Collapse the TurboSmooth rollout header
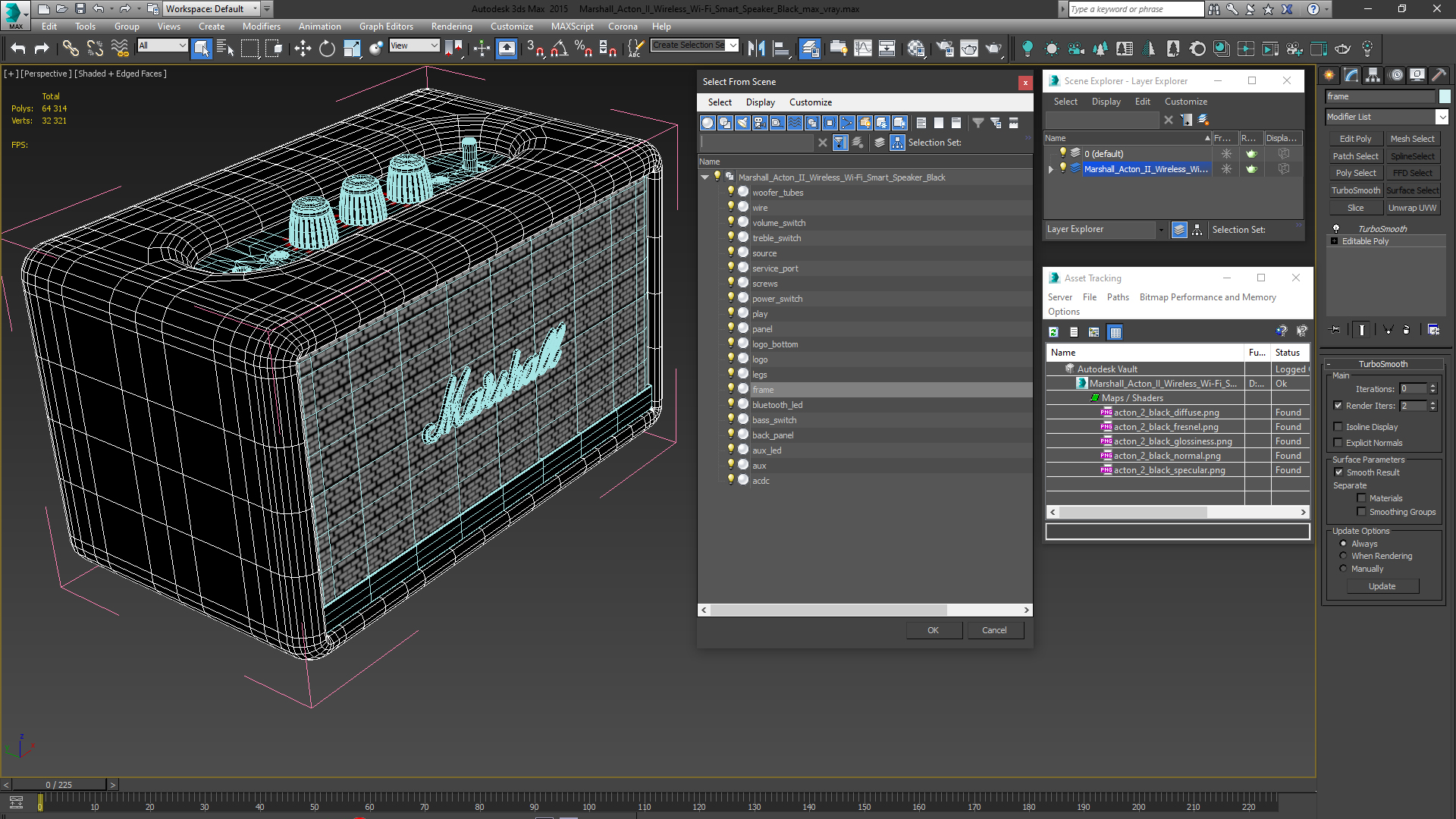Viewport: 1456px width, 819px height. 1382,364
